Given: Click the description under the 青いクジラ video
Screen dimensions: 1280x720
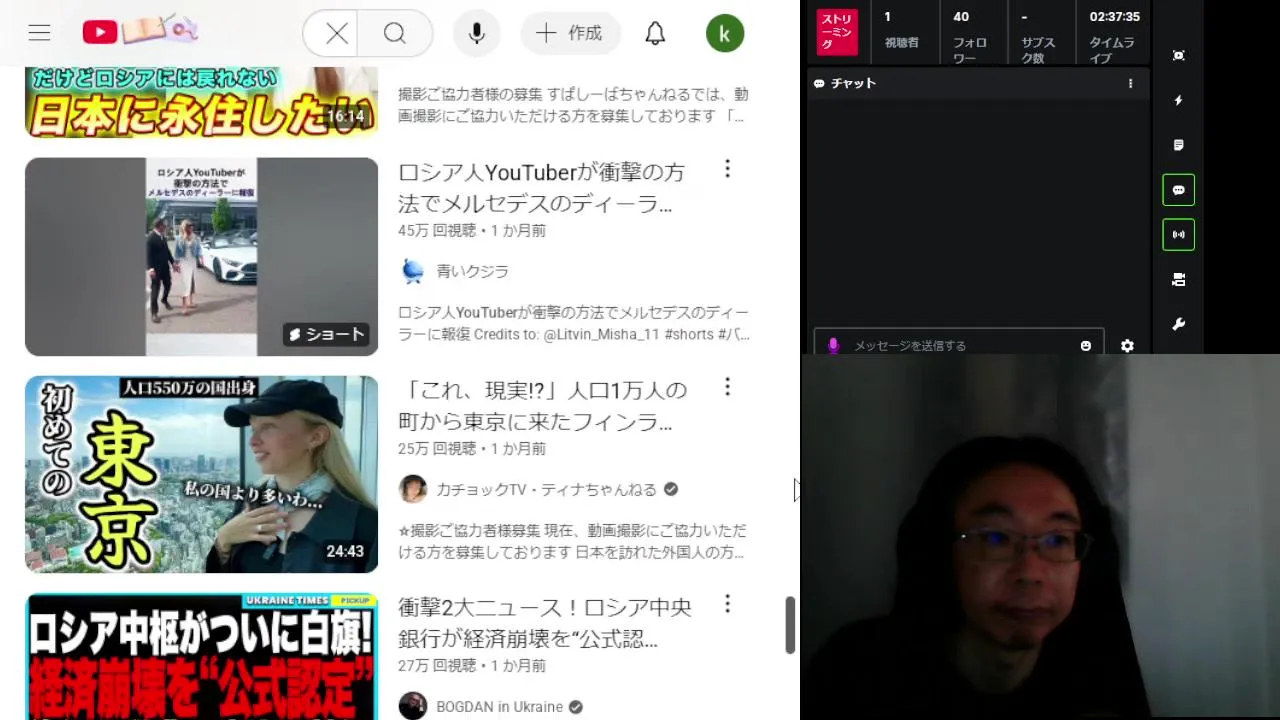Looking at the screenshot, I should coord(574,324).
